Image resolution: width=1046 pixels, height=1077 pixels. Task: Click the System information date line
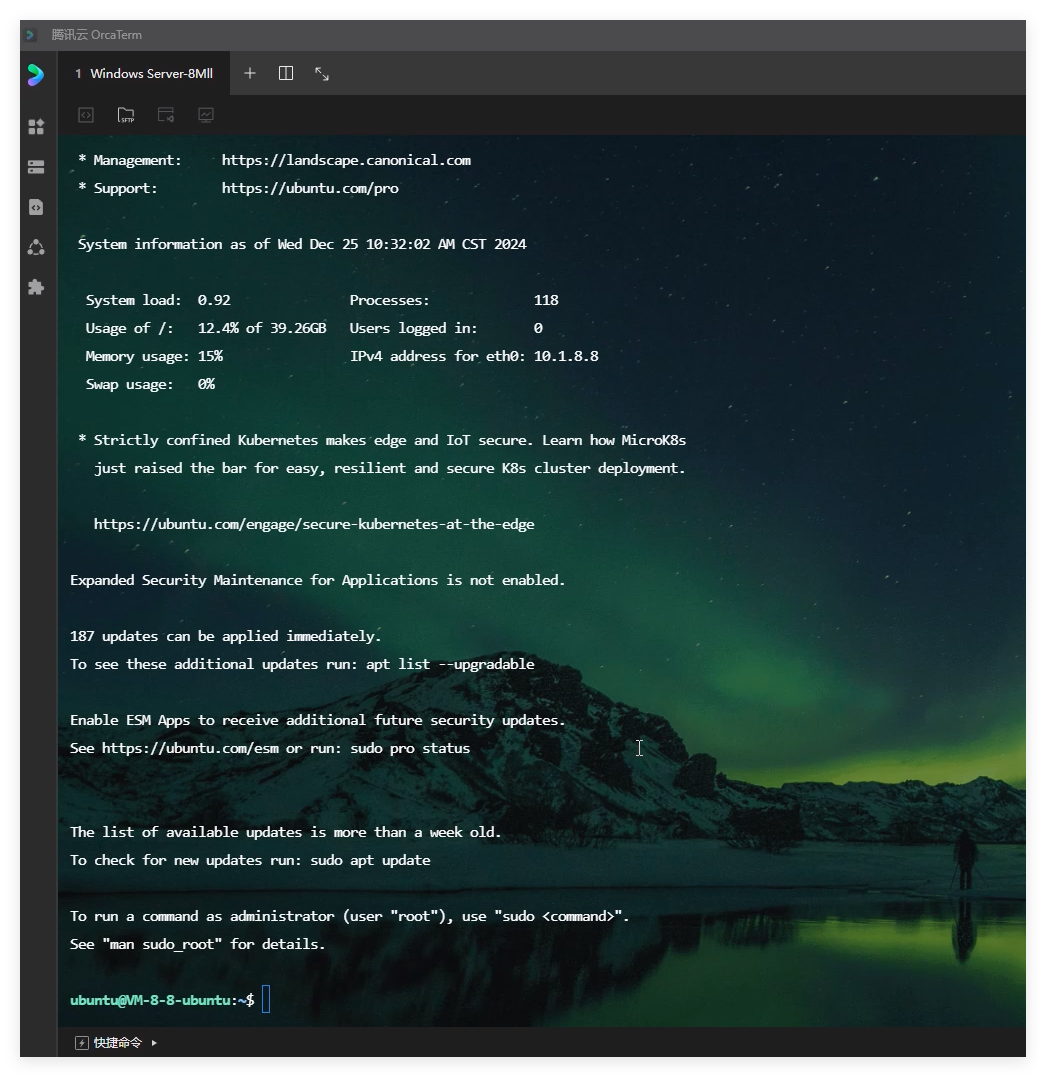click(302, 245)
